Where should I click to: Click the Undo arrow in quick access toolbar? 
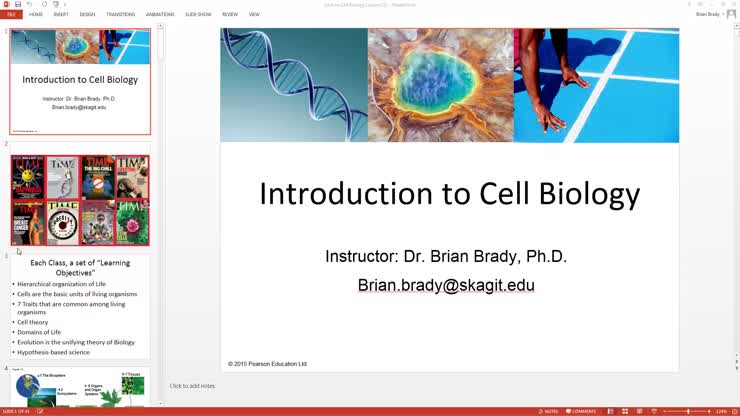point(30,4)
